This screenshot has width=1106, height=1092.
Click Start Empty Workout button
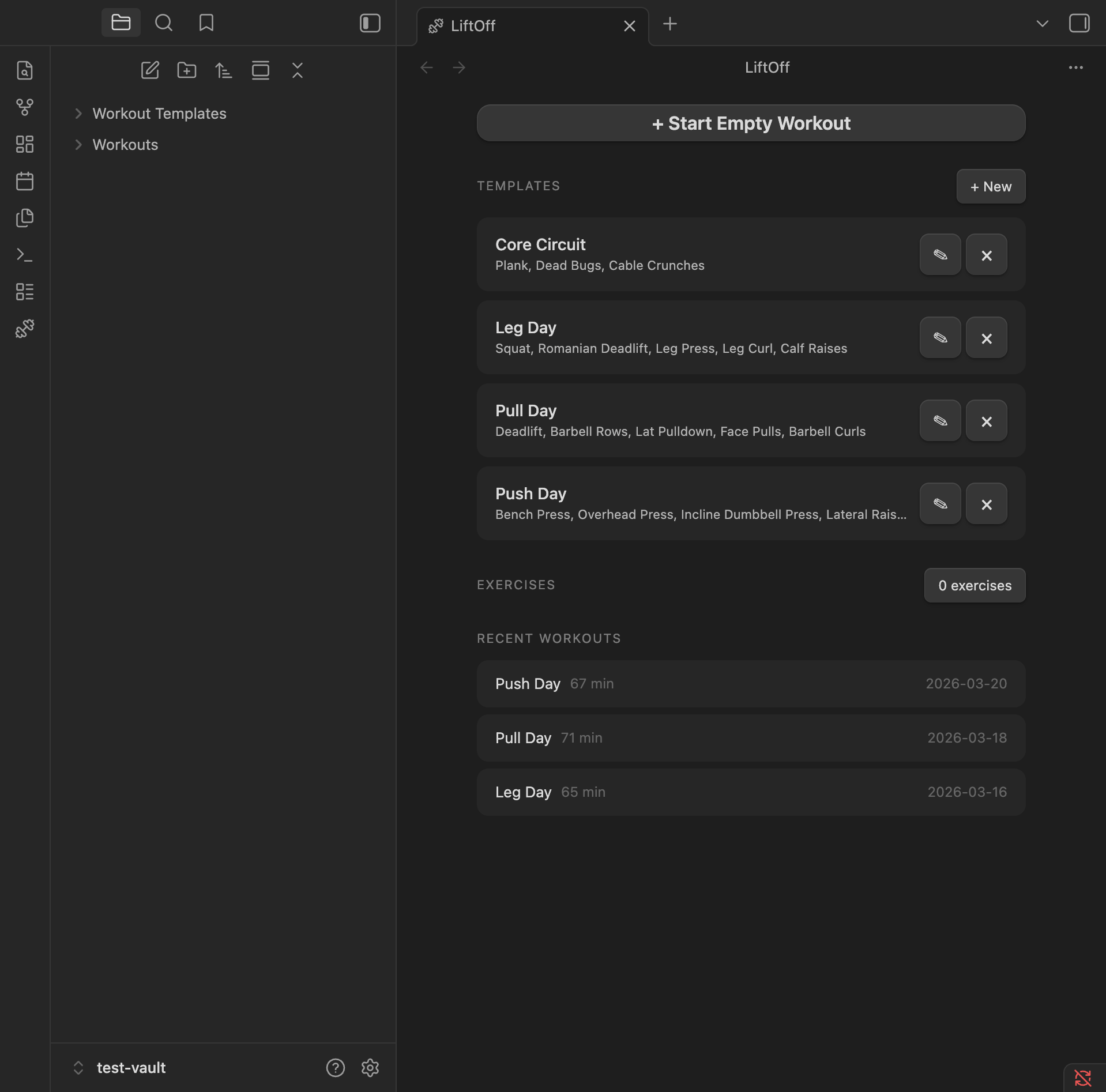pyautogui.click(x=751, y=123)
